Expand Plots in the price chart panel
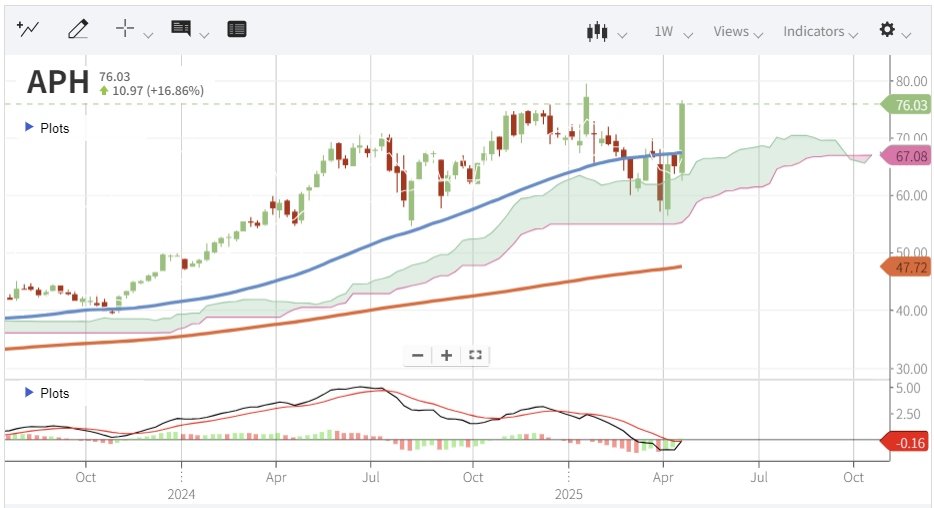 (46, 128)
